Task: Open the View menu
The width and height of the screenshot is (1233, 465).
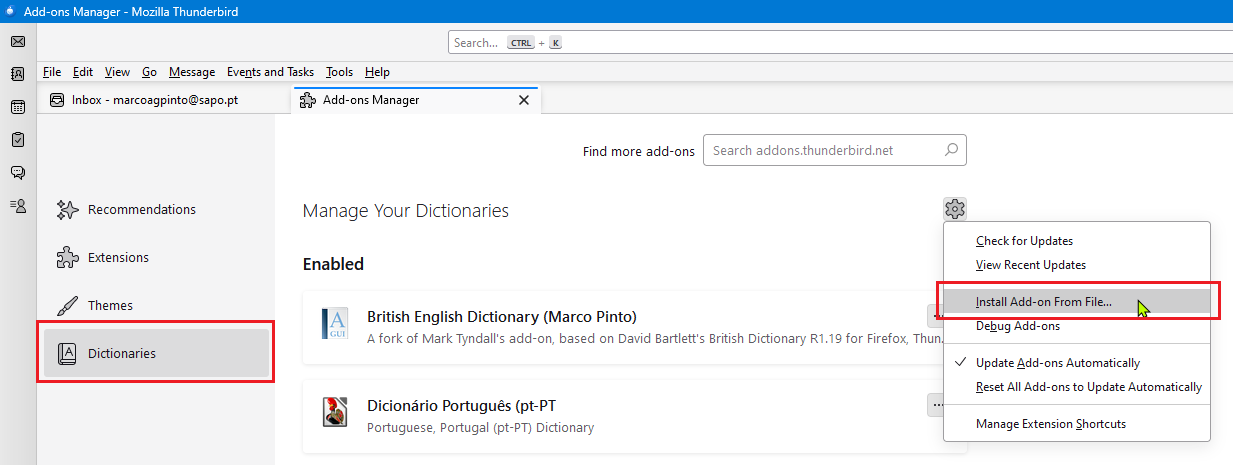Action: [x=118, y=72]
